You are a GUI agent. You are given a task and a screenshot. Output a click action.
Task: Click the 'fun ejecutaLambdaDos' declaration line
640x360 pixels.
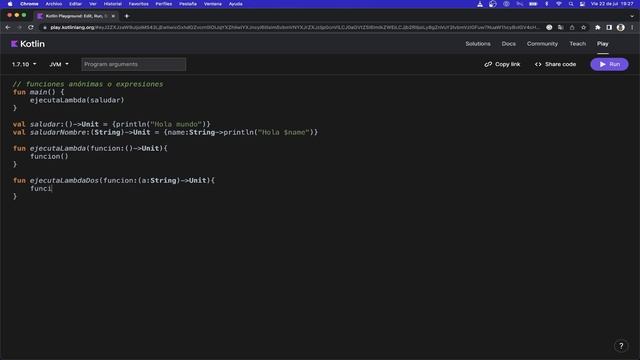(114, 180)
